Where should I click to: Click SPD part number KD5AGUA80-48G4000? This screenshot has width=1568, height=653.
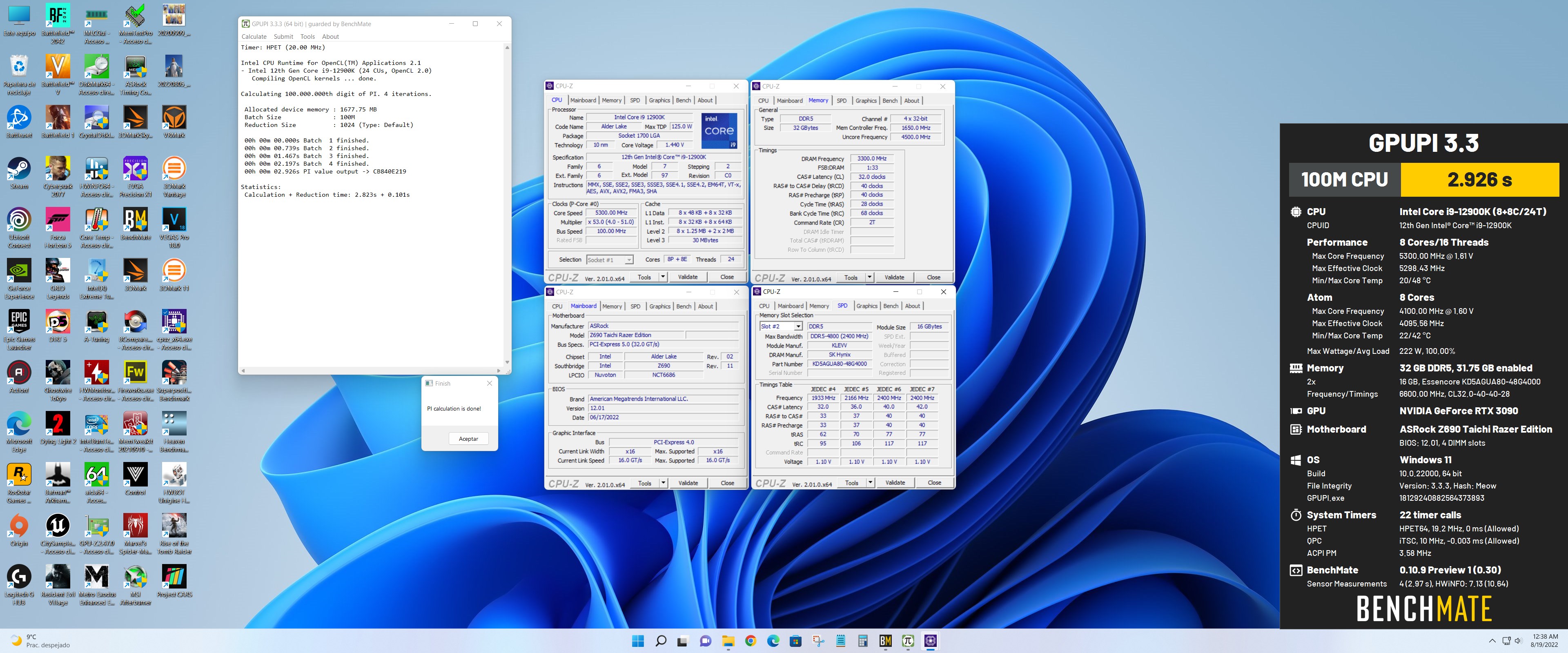pyautogui.click(x=840, y=364)
